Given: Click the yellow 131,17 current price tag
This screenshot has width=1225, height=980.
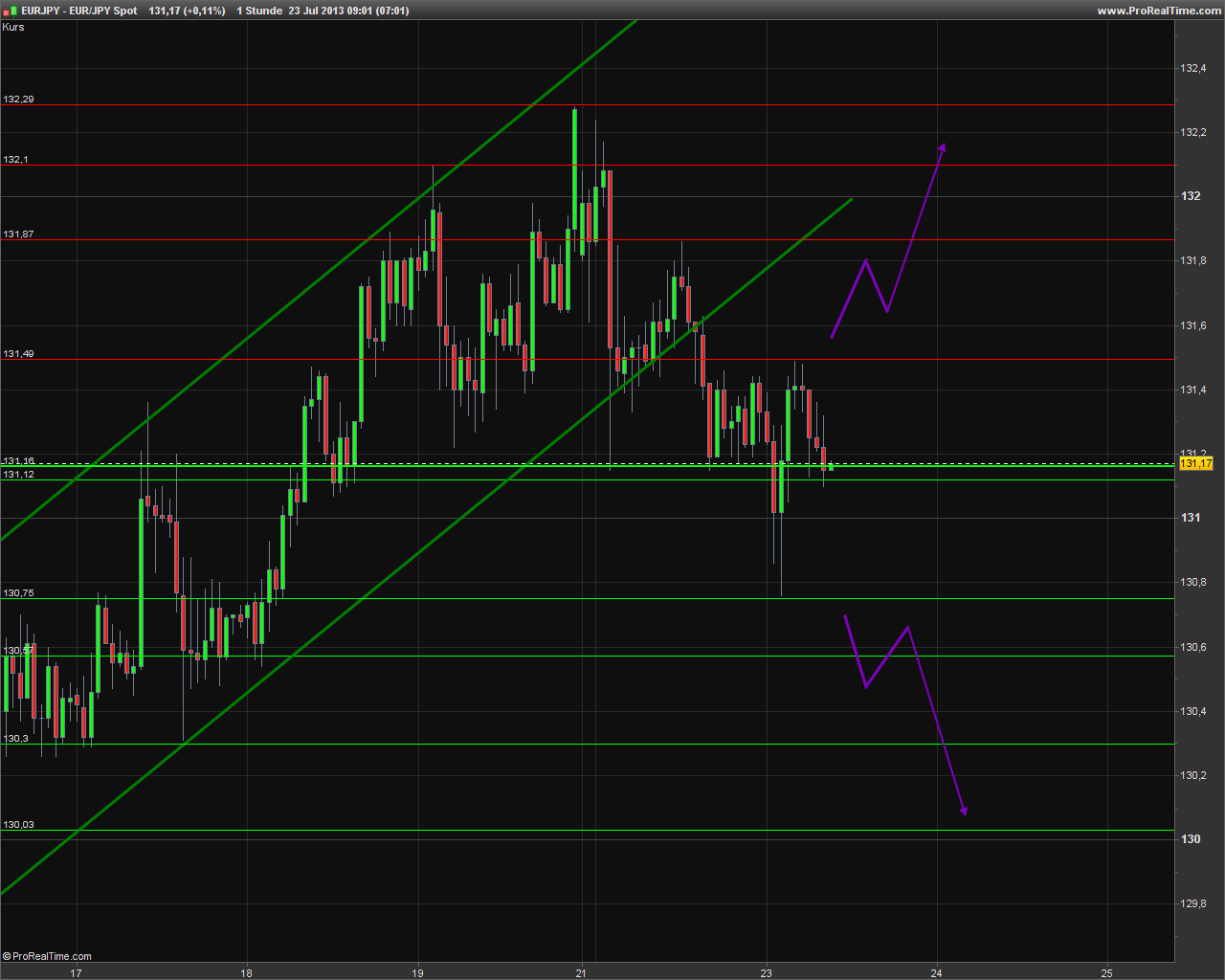Looking at the screenshot, I should click(1196, 464).
